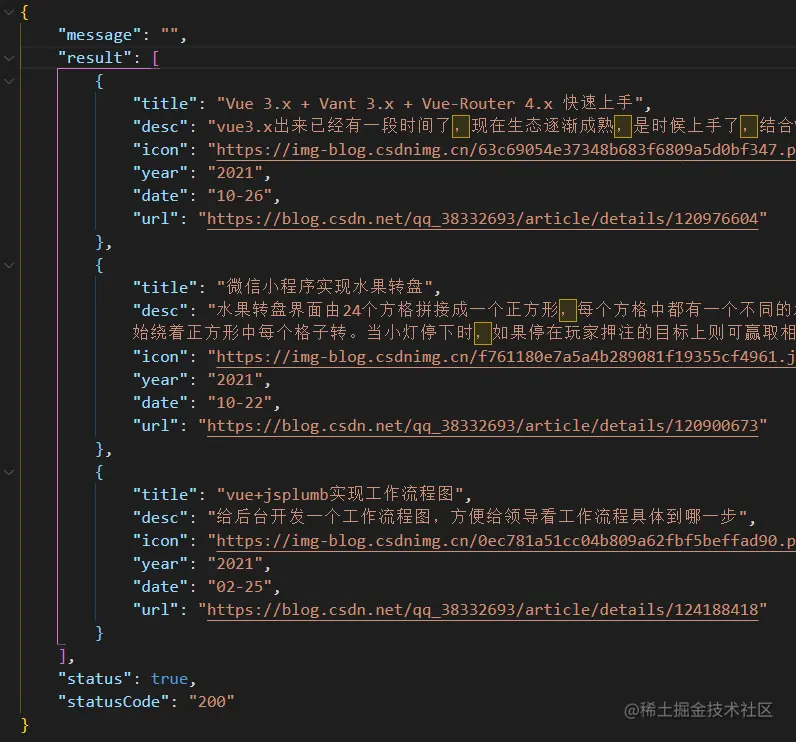Click the title value "vue+jsplumb实现工作流程图"

[x=340, y=495]
